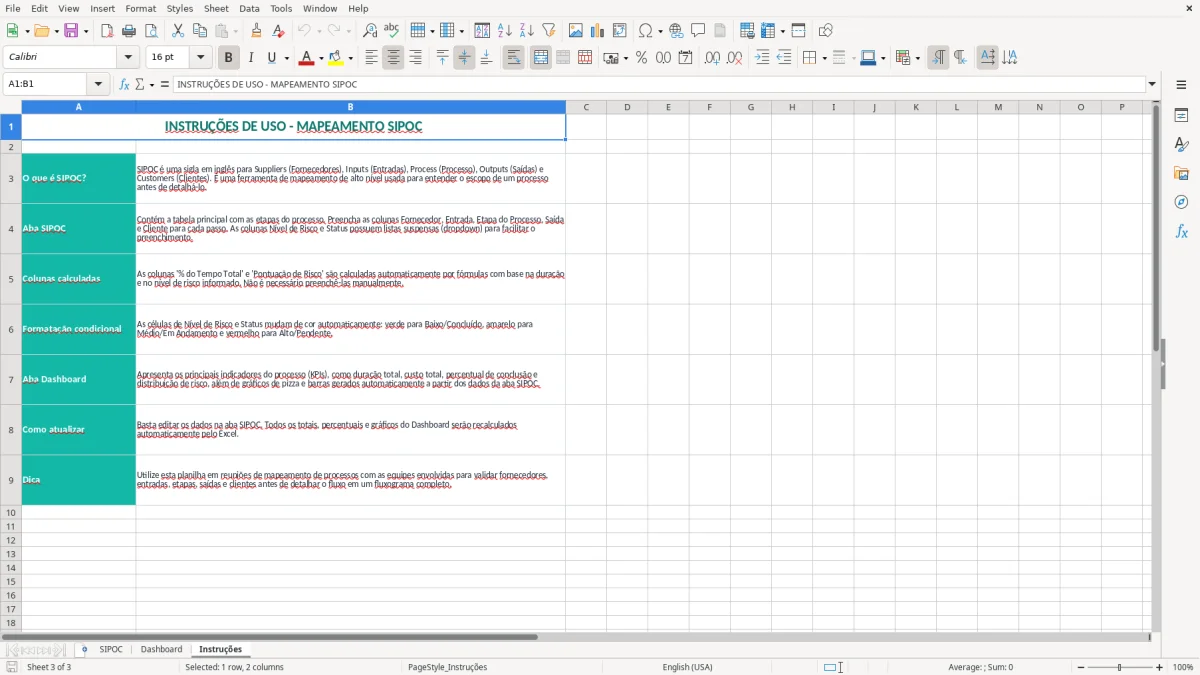Toggle Center Vertically alignment
The image size is (1200, 675).
(464, 58)
